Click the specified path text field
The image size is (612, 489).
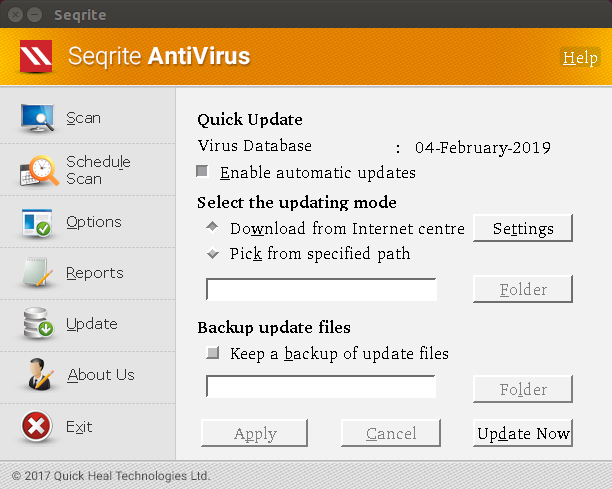(321, 290)
